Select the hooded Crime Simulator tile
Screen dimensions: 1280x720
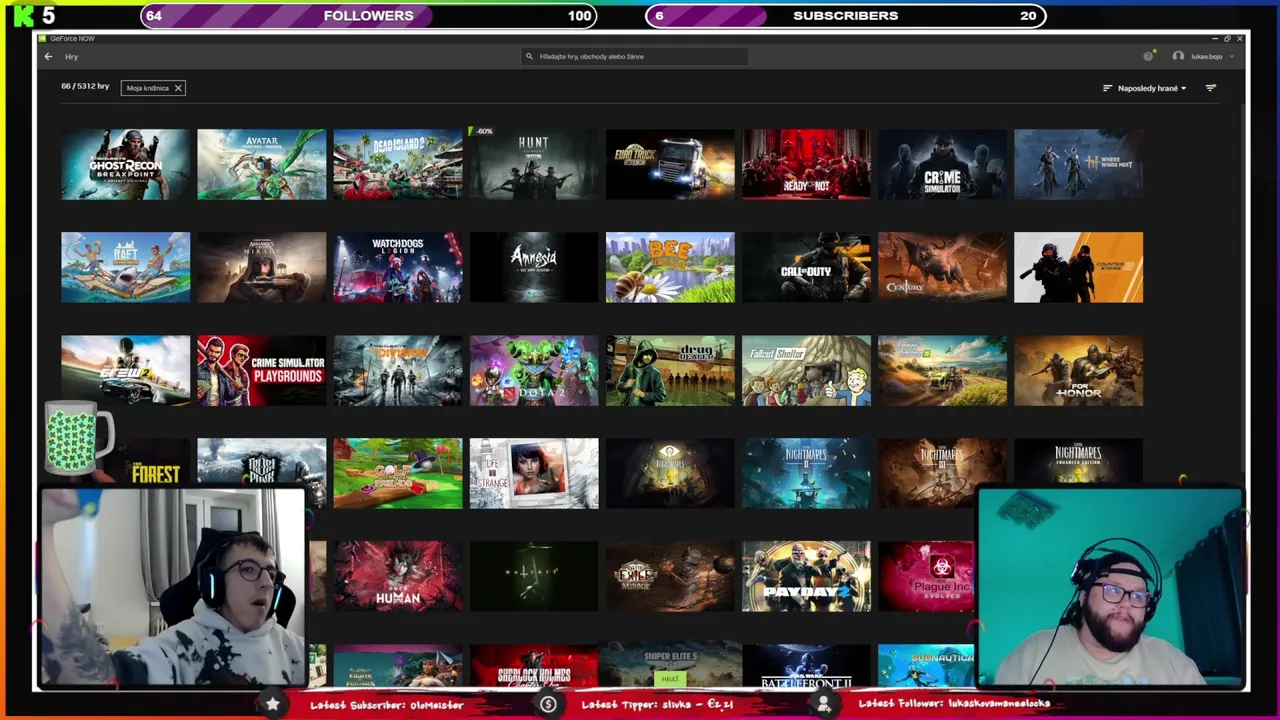942,164
